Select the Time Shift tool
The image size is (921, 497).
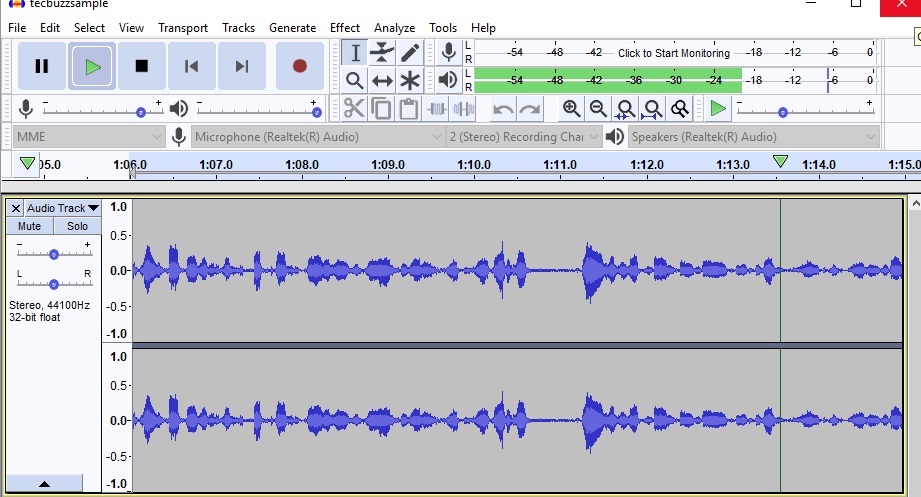click(x=382, y=81)
